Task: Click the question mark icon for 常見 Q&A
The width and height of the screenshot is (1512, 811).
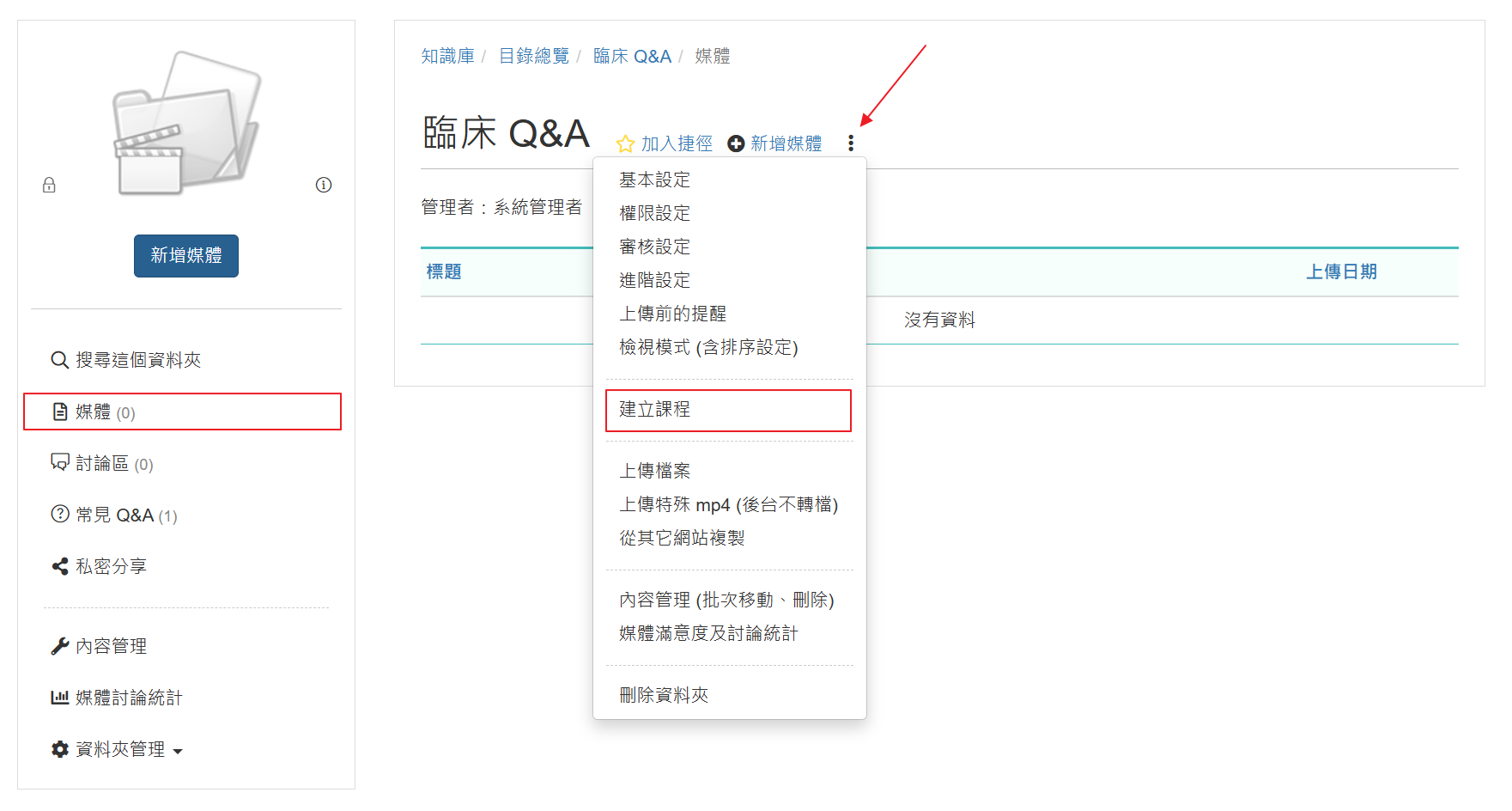Action: [59, 515]
